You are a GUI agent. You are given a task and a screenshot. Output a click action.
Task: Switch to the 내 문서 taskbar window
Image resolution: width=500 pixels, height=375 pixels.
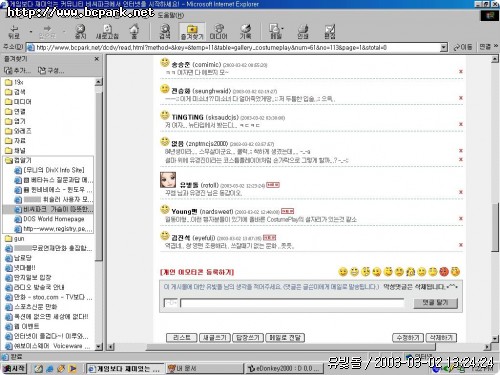[205, 368]
